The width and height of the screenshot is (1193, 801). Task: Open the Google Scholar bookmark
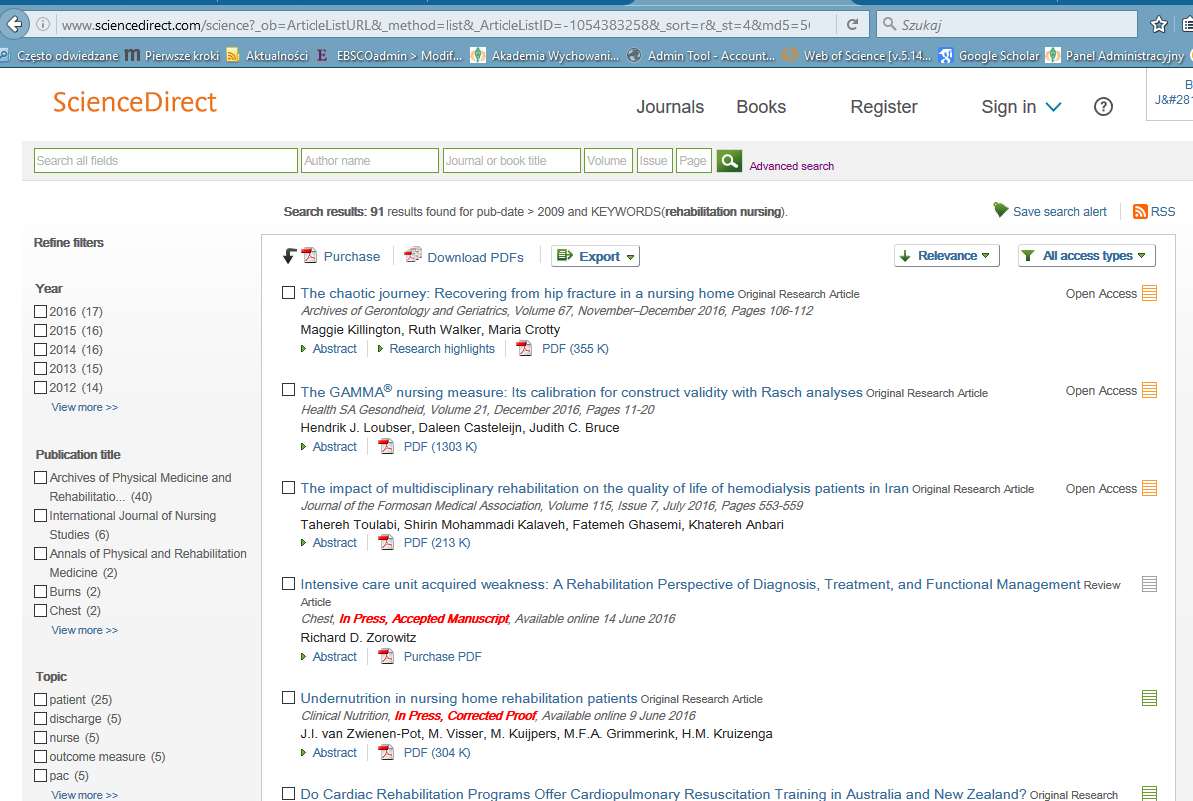click(x=989, y=56)
